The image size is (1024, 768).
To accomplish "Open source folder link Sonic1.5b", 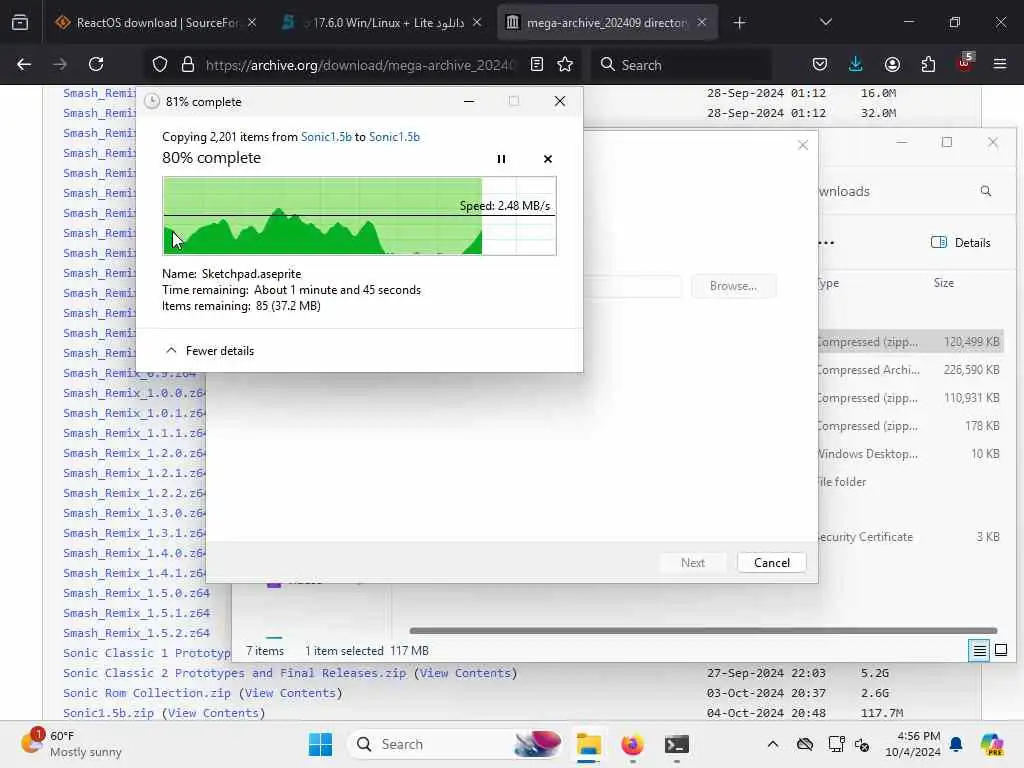I will click(326, 137).
